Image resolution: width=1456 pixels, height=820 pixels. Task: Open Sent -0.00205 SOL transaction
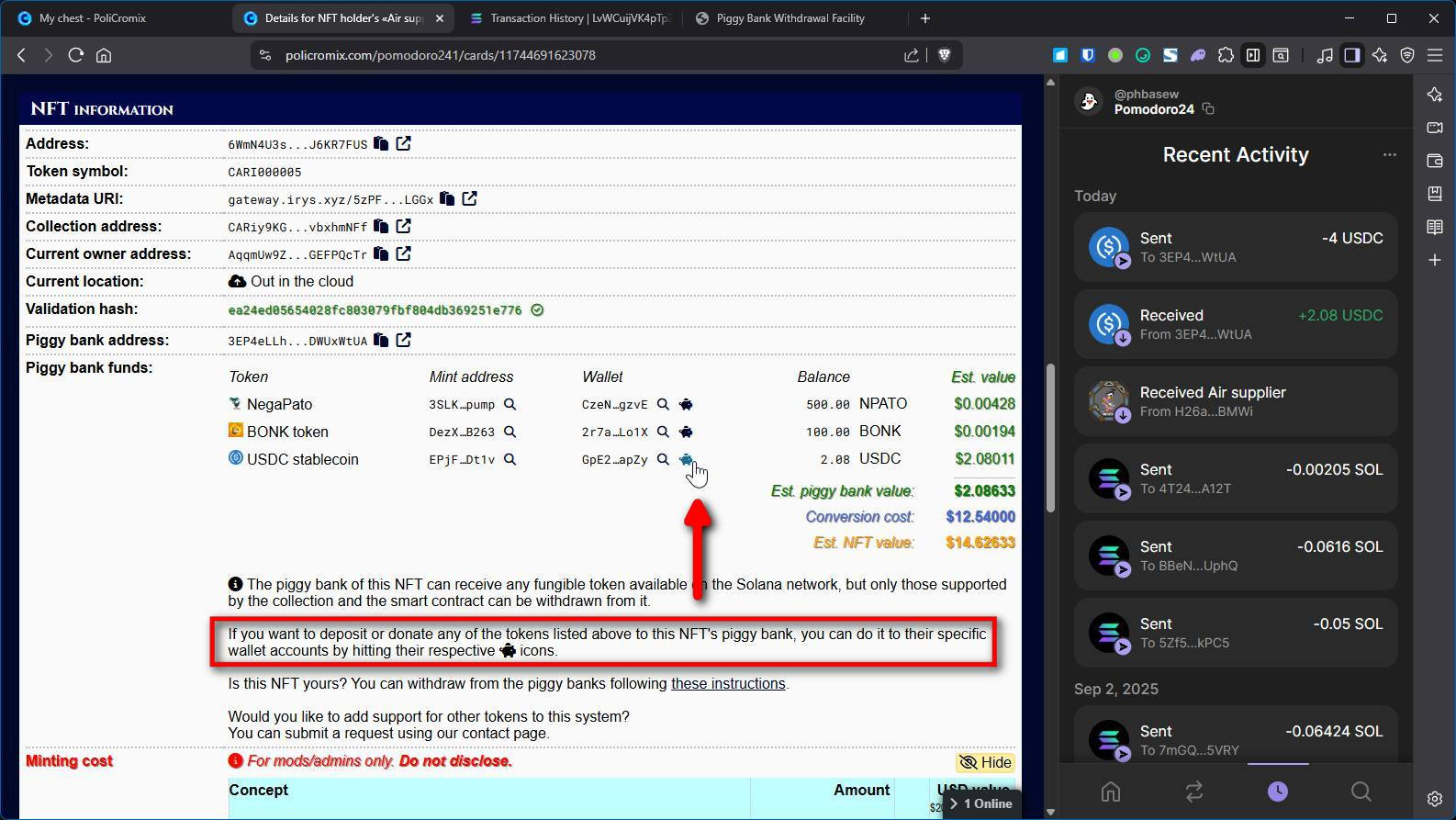pos(1236,478)
